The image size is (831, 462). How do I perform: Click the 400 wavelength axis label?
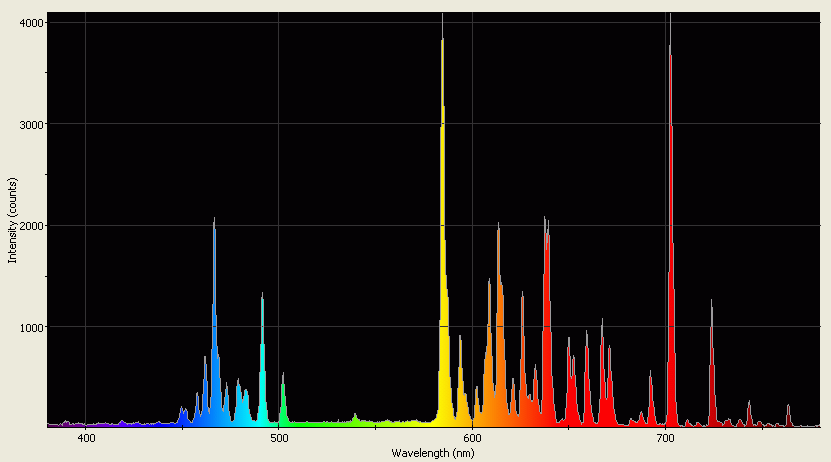click(x=86, y=438)
